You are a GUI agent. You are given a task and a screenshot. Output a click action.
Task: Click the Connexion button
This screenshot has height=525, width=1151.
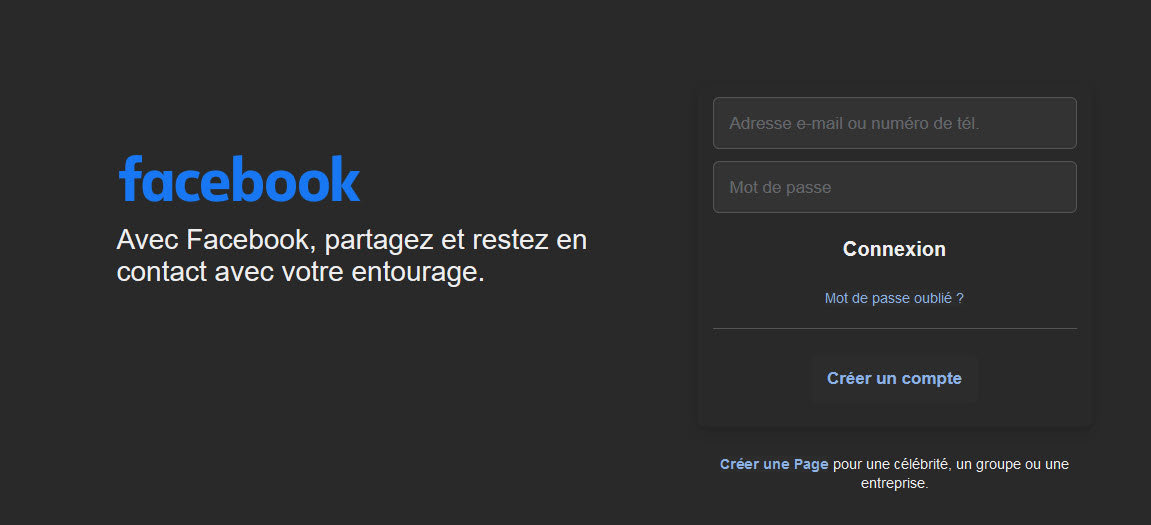tap(894, 249)
